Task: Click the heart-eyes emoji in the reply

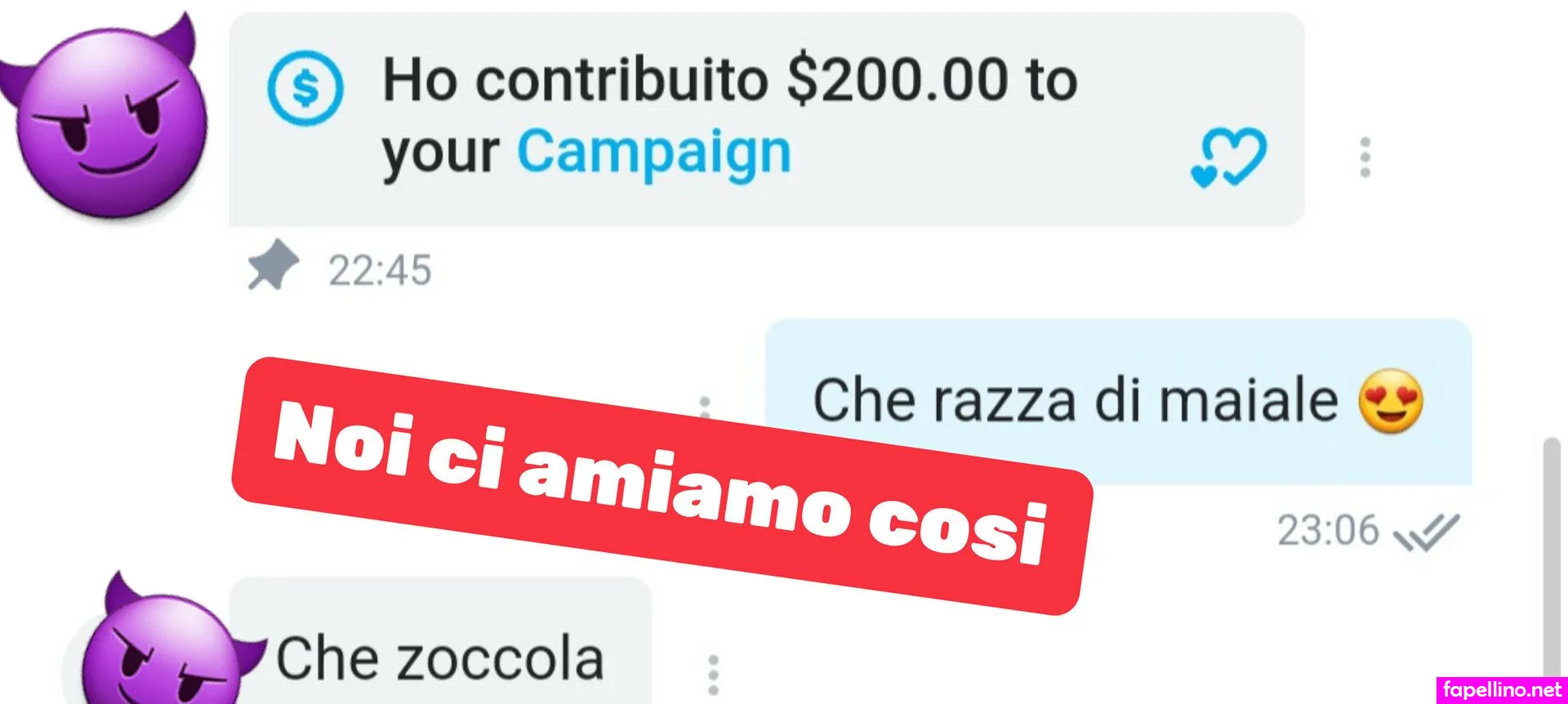Action: pyautogui.click(x=1391, y=401)
